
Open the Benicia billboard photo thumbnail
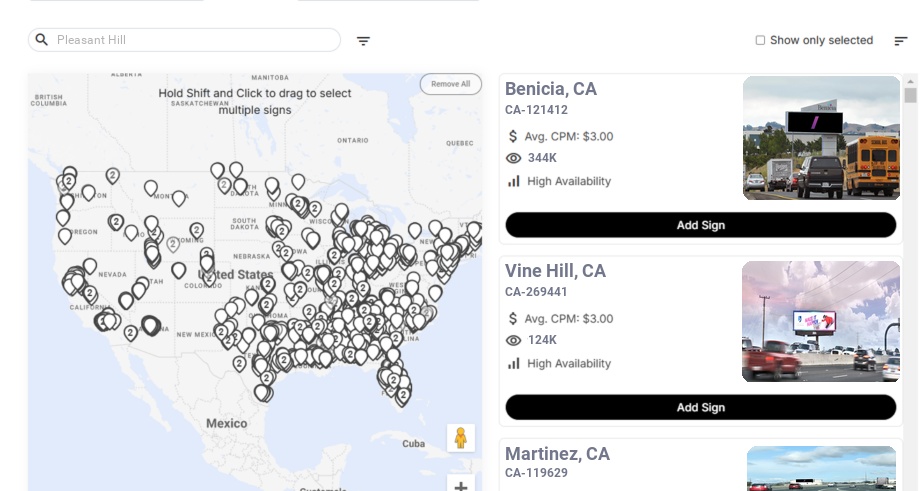tap(821, 138)
